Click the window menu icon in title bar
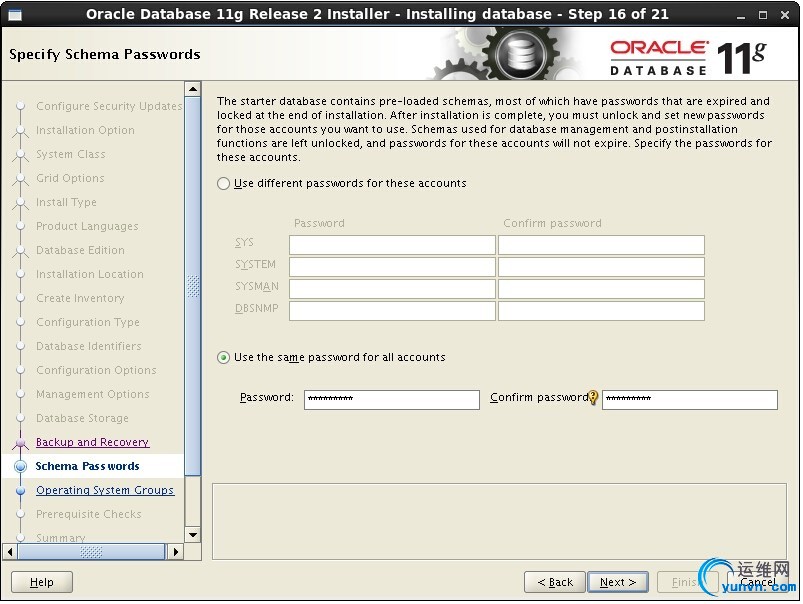The width and height of the screenshot is (803, 604). pos(15,15)
